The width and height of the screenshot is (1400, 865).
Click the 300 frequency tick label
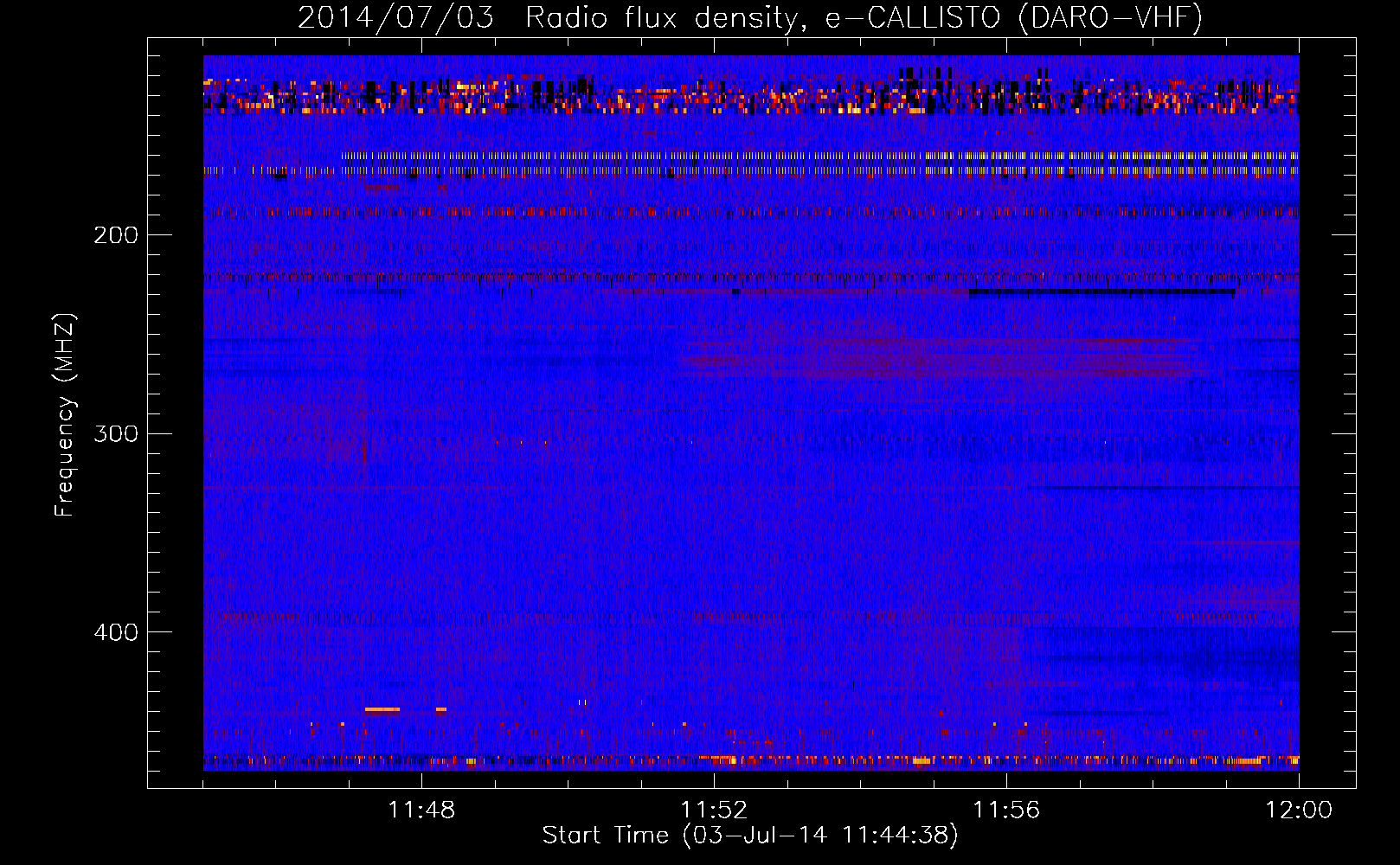point(116,433)
